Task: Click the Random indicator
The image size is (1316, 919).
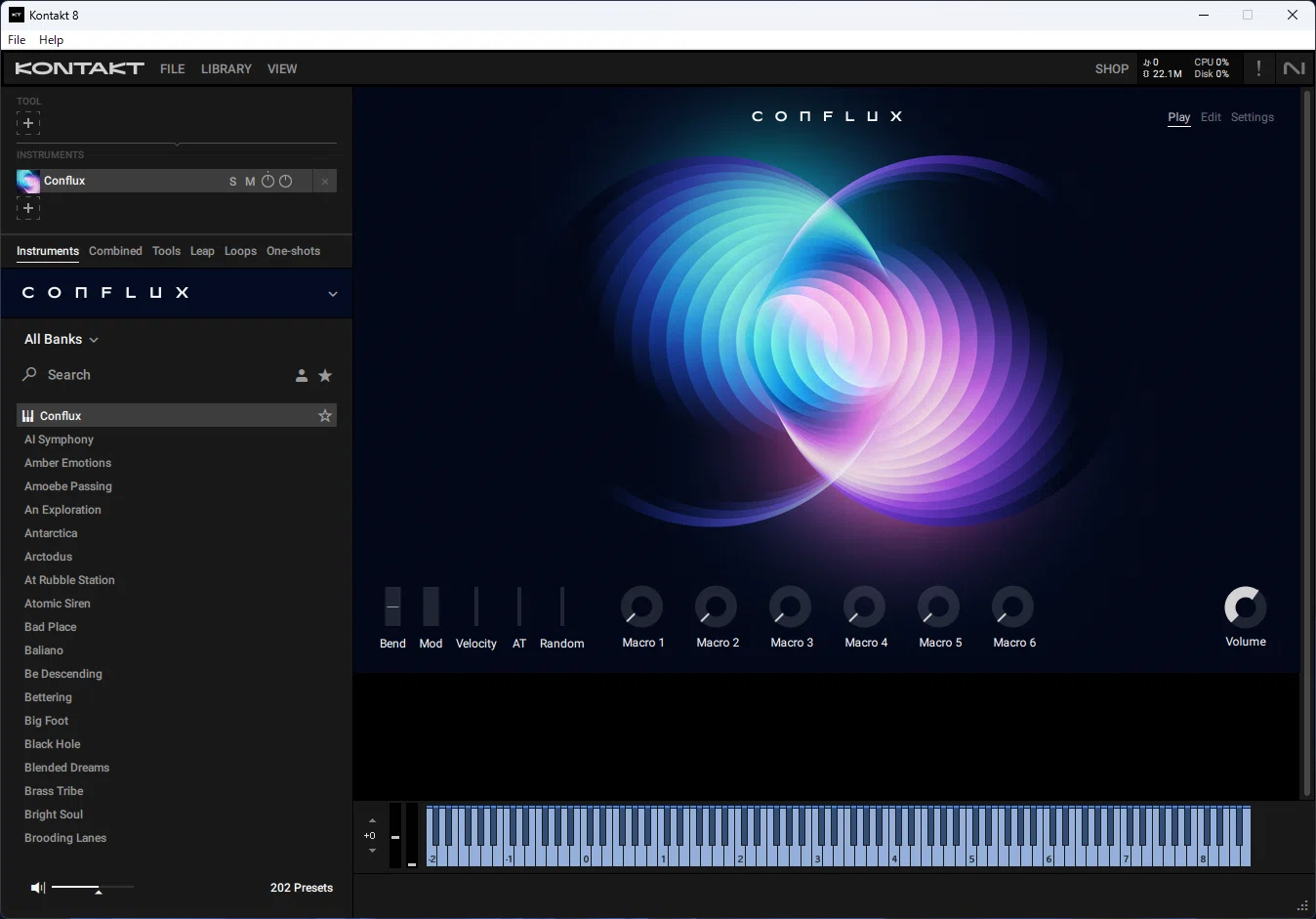Action: 562,606
